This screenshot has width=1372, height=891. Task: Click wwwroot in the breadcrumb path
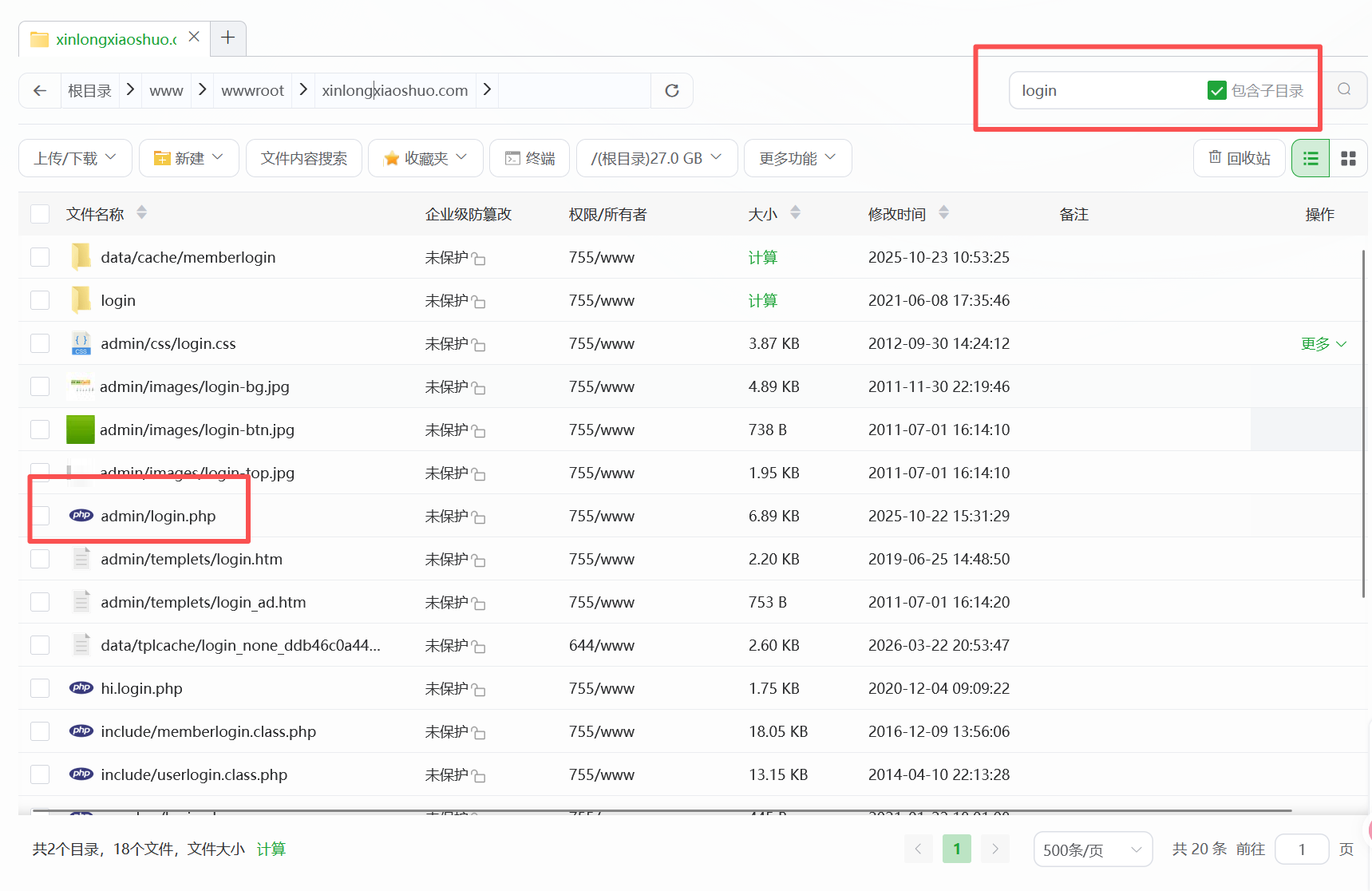252,90
